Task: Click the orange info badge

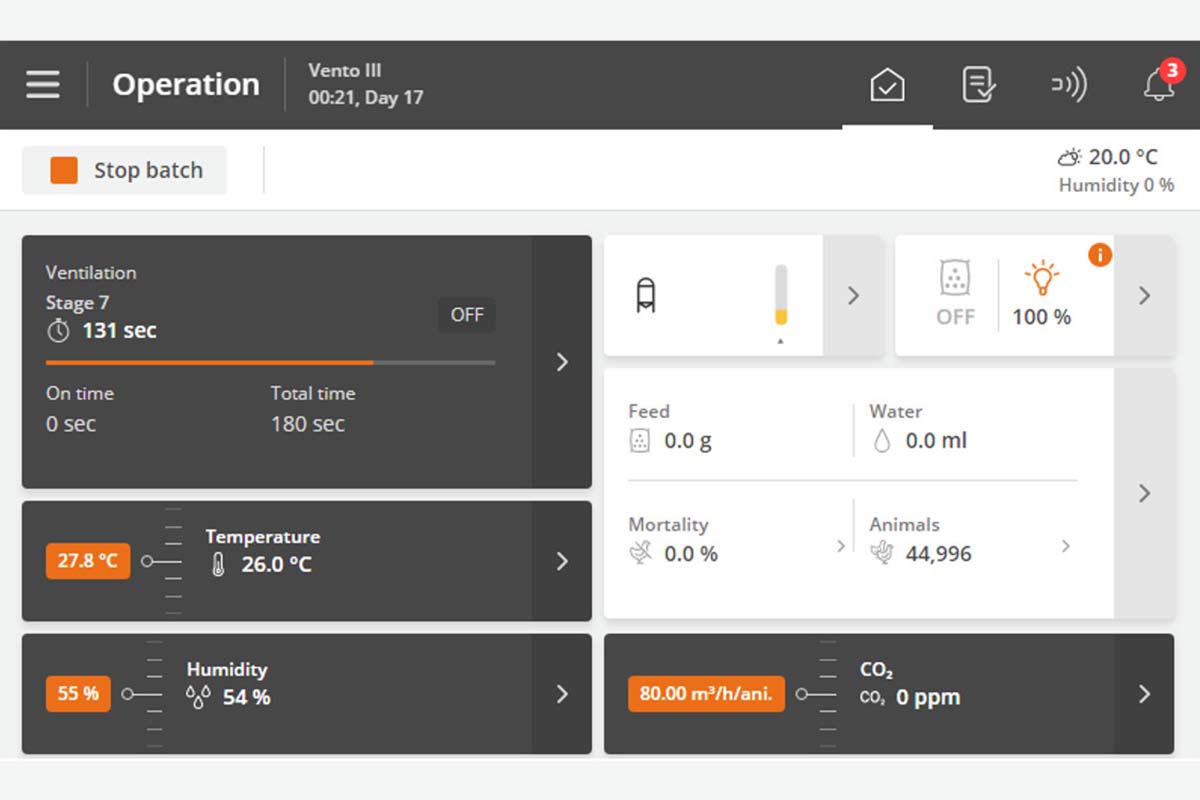Action: coord(1099,255)
